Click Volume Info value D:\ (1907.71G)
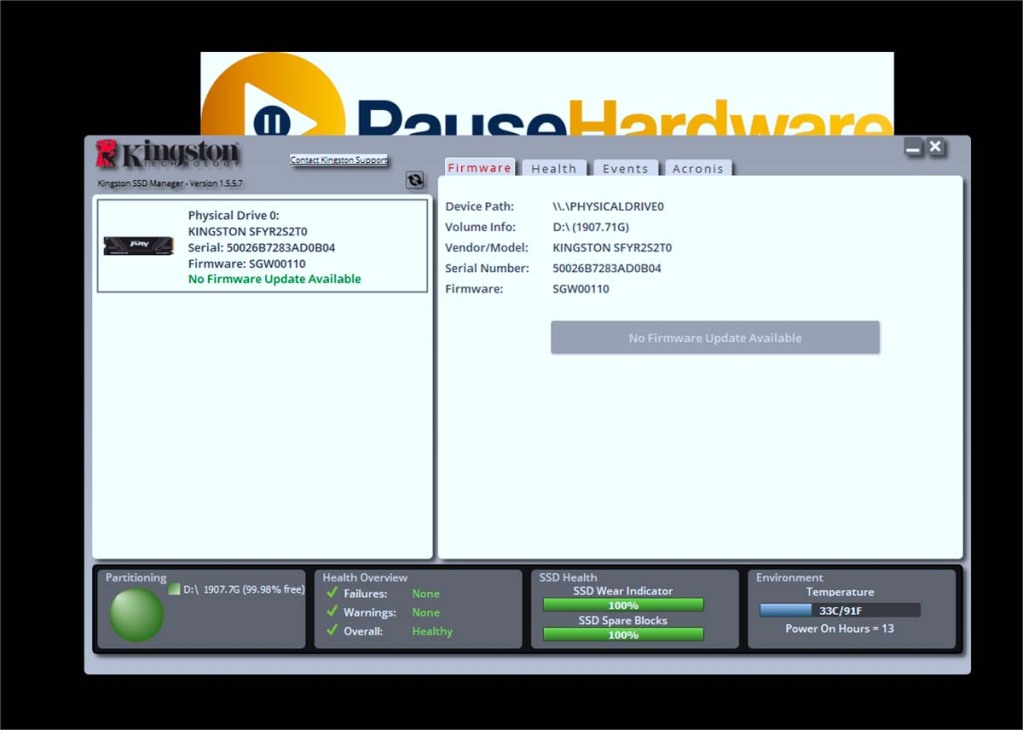The width and height of the screenshot is (1023, 730). [590, 227]
